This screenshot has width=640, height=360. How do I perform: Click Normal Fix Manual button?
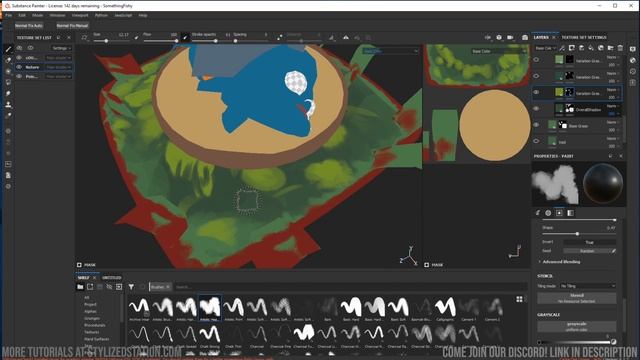[x=72, y=25]
